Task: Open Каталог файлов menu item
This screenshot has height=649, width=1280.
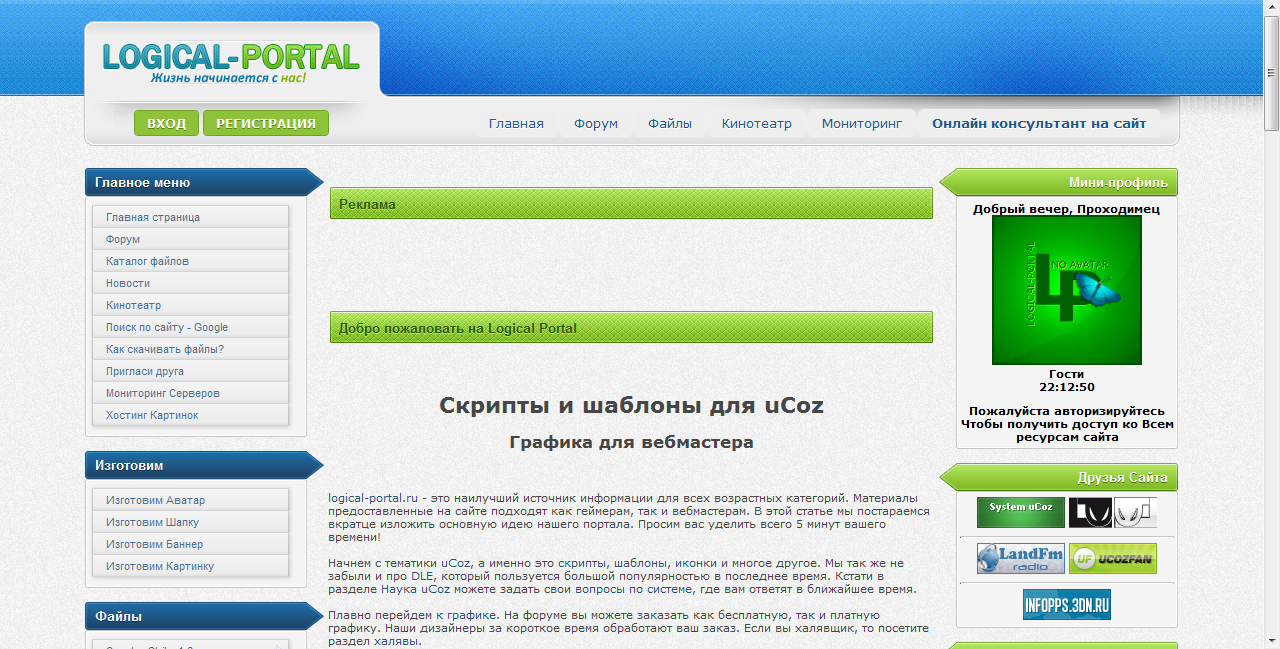Action: (191, 261)
